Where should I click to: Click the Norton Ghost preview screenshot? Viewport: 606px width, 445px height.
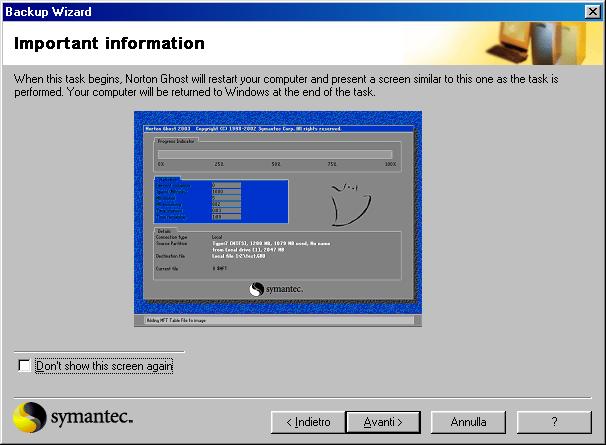point(278,219)
